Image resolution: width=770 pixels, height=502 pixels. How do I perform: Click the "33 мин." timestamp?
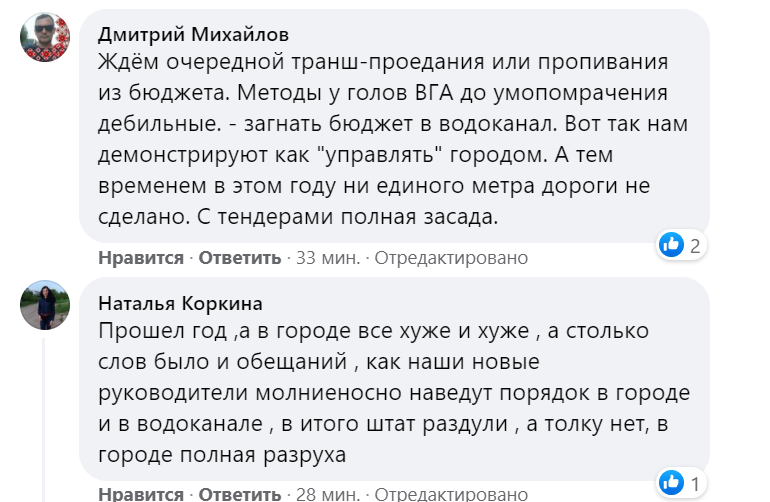pyautogui.click(x=328, y=258)
